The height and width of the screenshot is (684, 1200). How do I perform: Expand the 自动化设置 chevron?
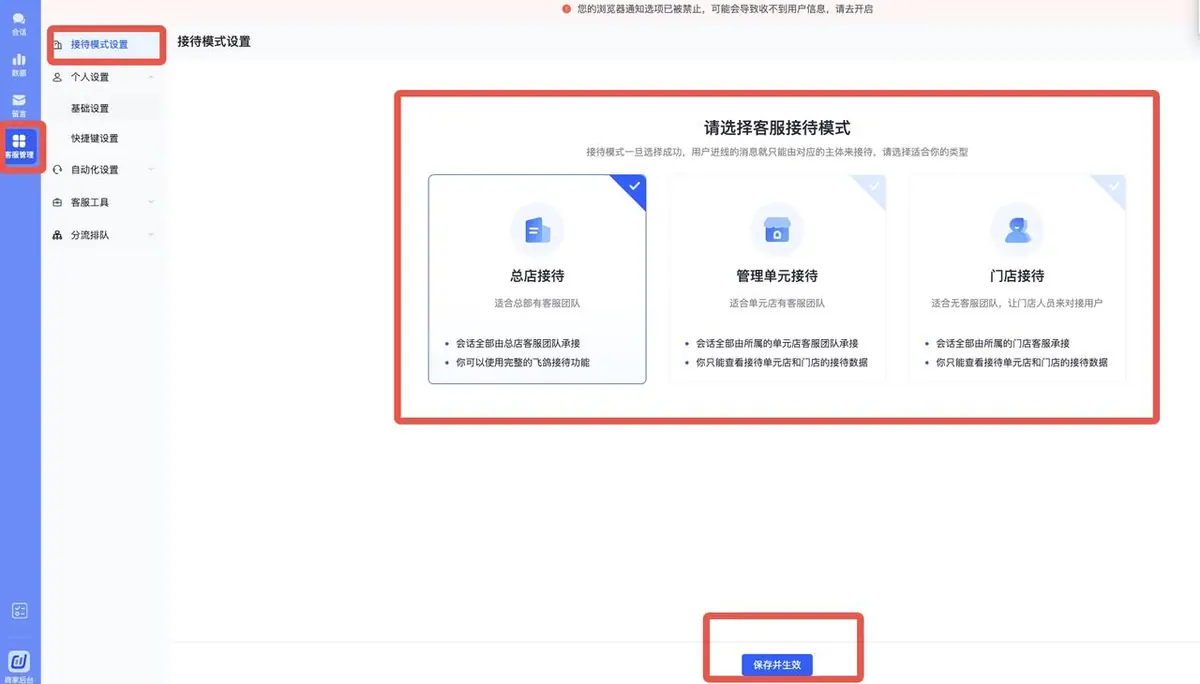coord(151,170)
